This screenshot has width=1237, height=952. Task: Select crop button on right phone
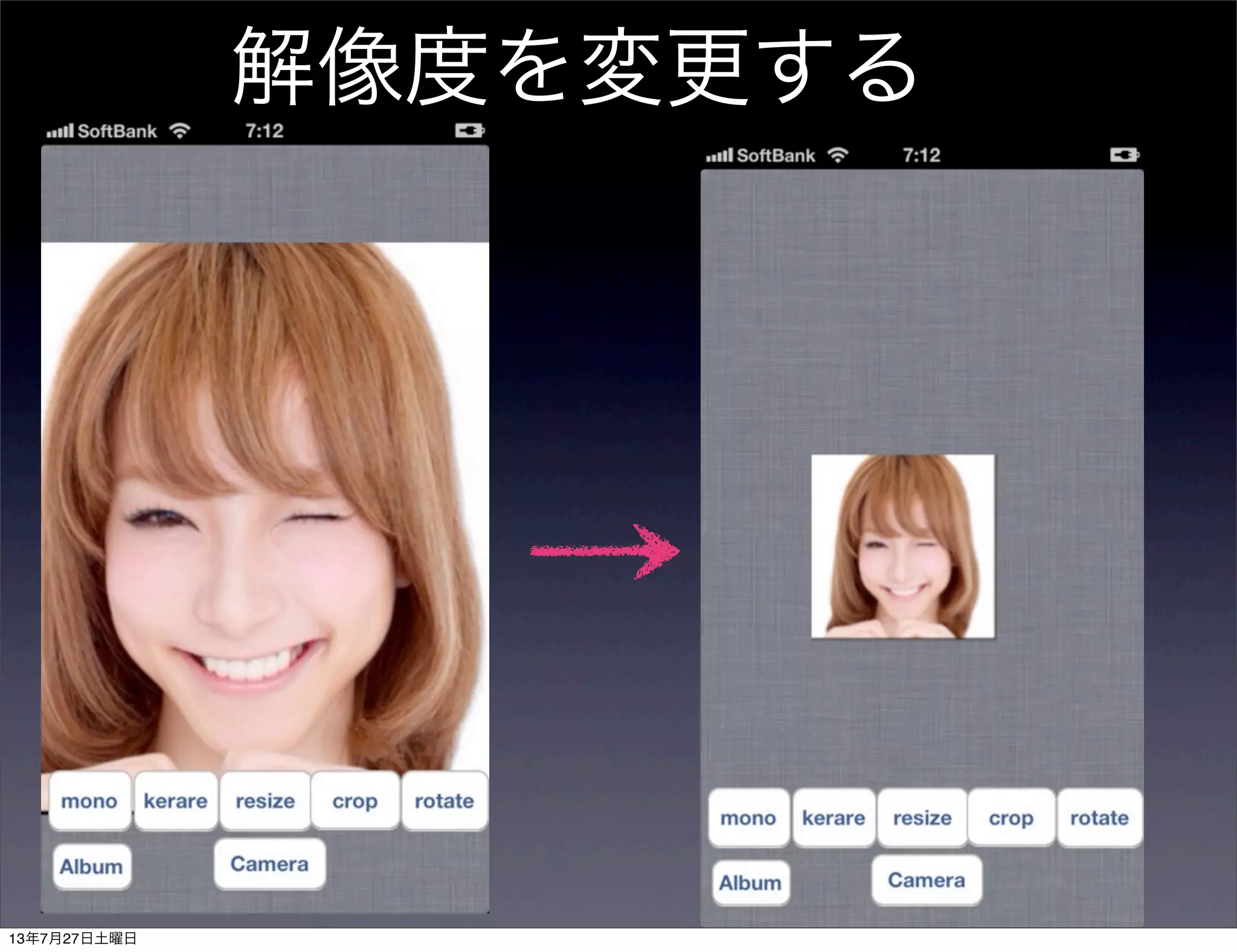click(1011, 818)
